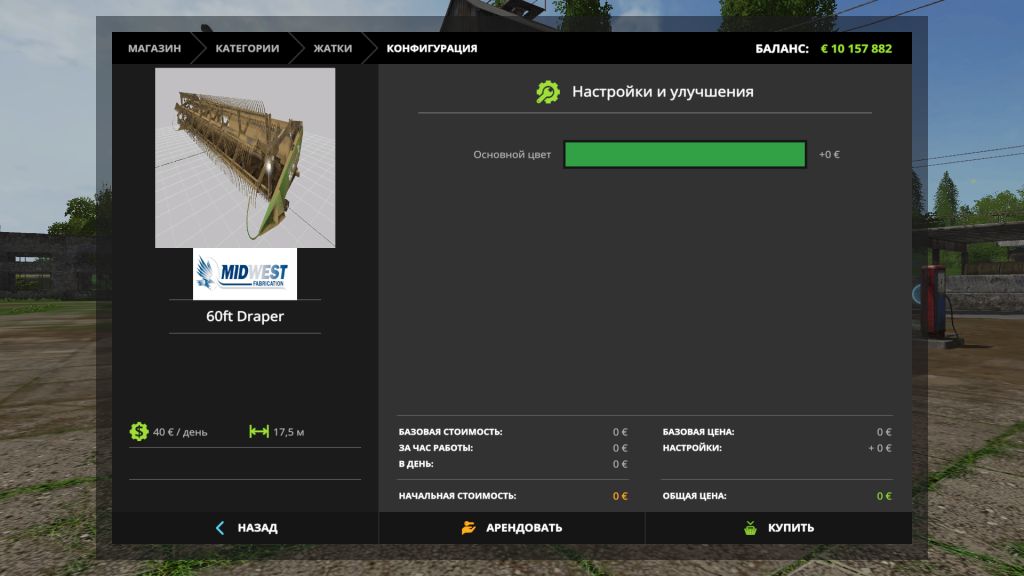The image size is (1024, 576).
Task: Click the green gear settings icon
Action: pos(548,92)
